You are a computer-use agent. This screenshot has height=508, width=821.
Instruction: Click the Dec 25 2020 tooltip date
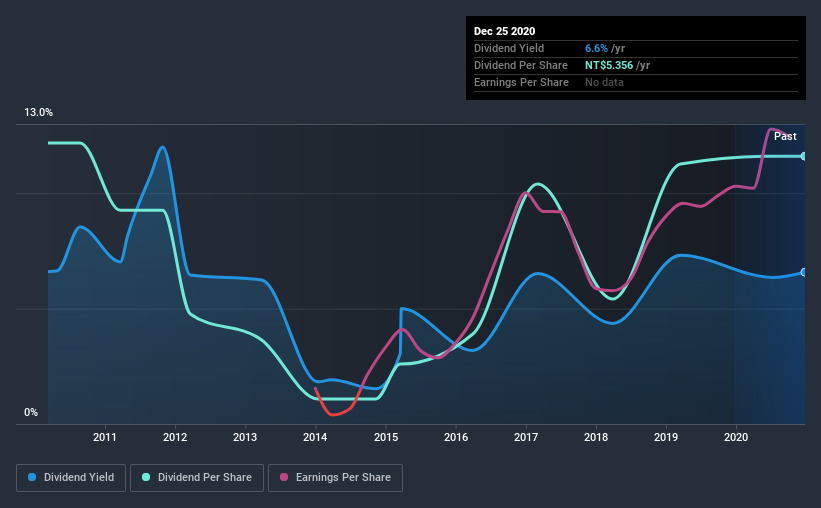coord(504,31)
